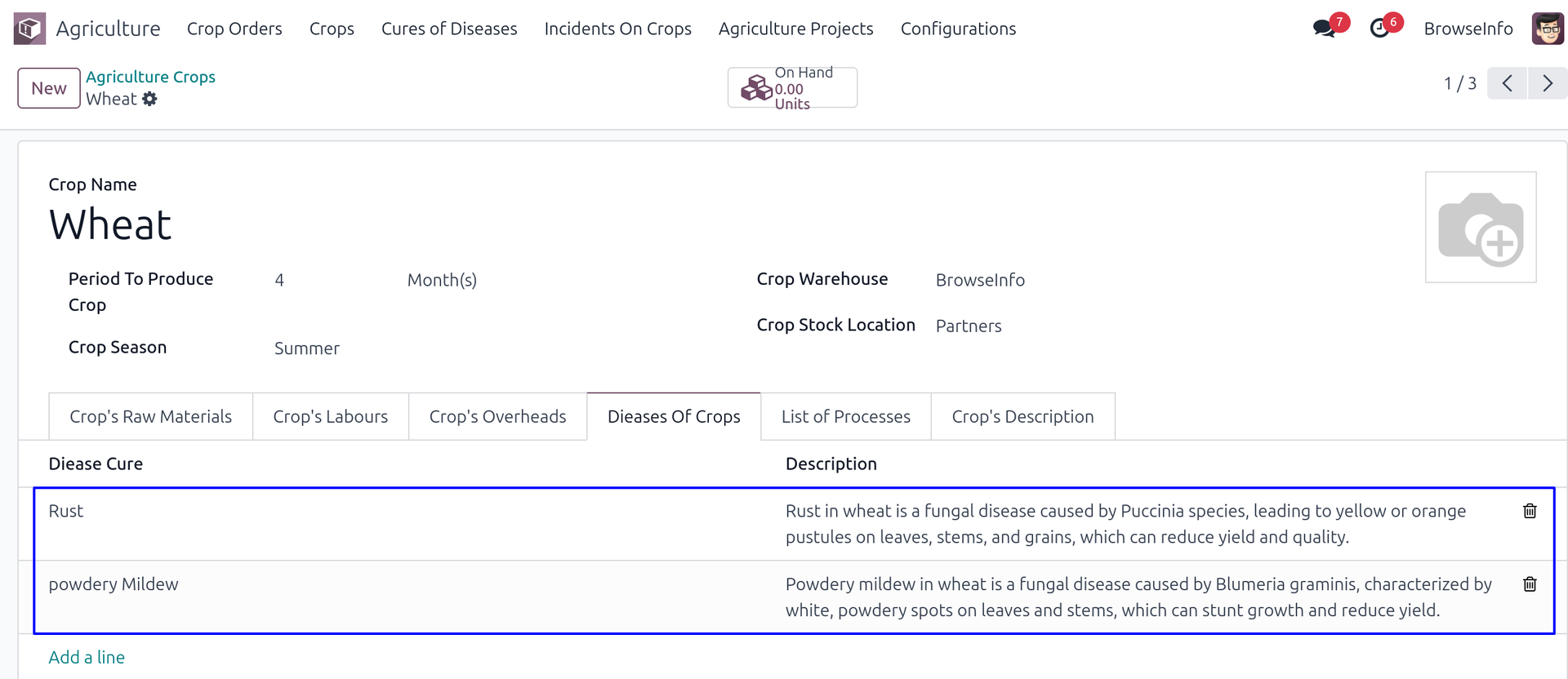
Task: Click the New button
Action: [49, 88]
